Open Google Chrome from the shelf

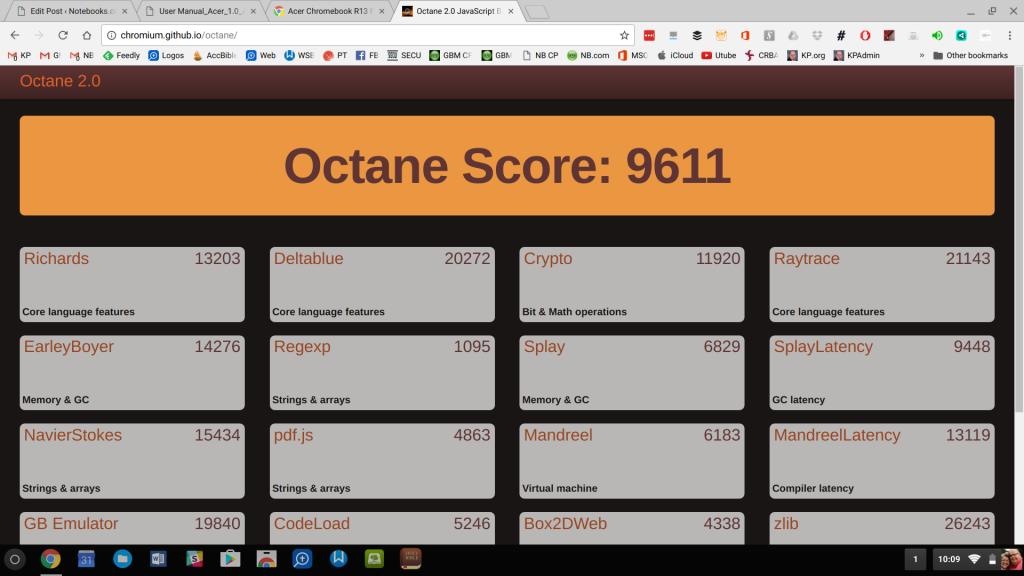point(50,559)
